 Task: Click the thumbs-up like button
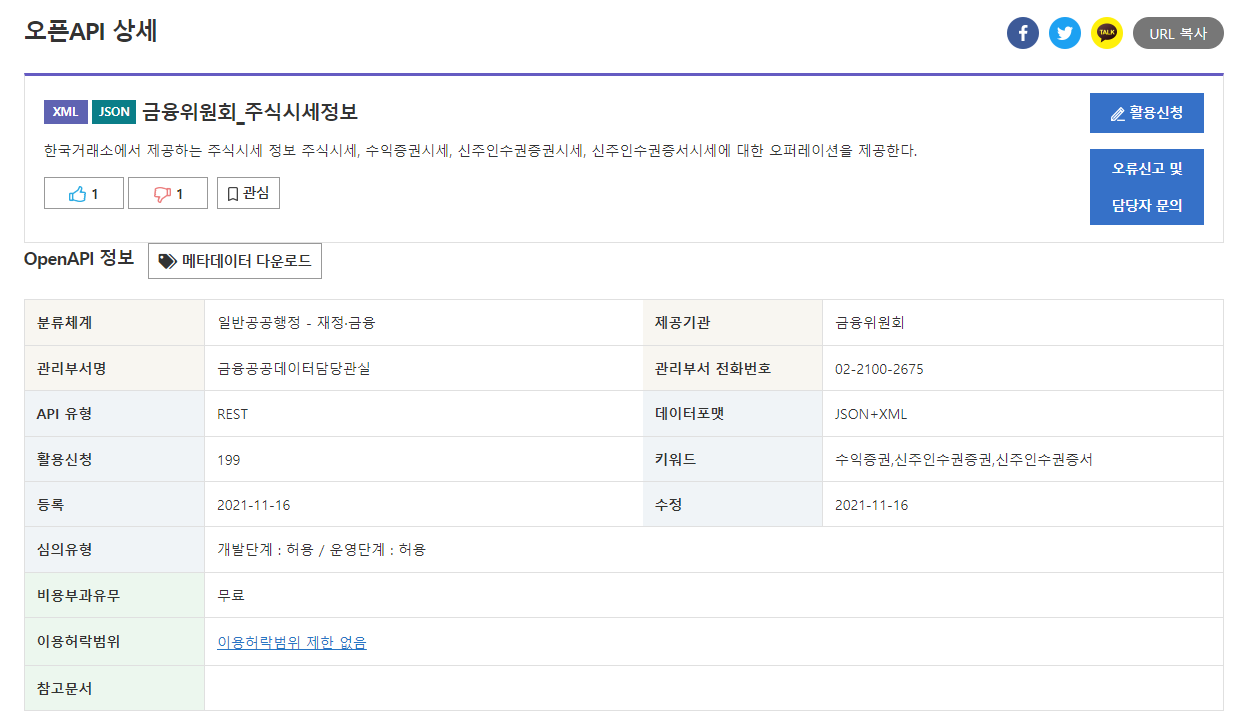click(83, 193)
